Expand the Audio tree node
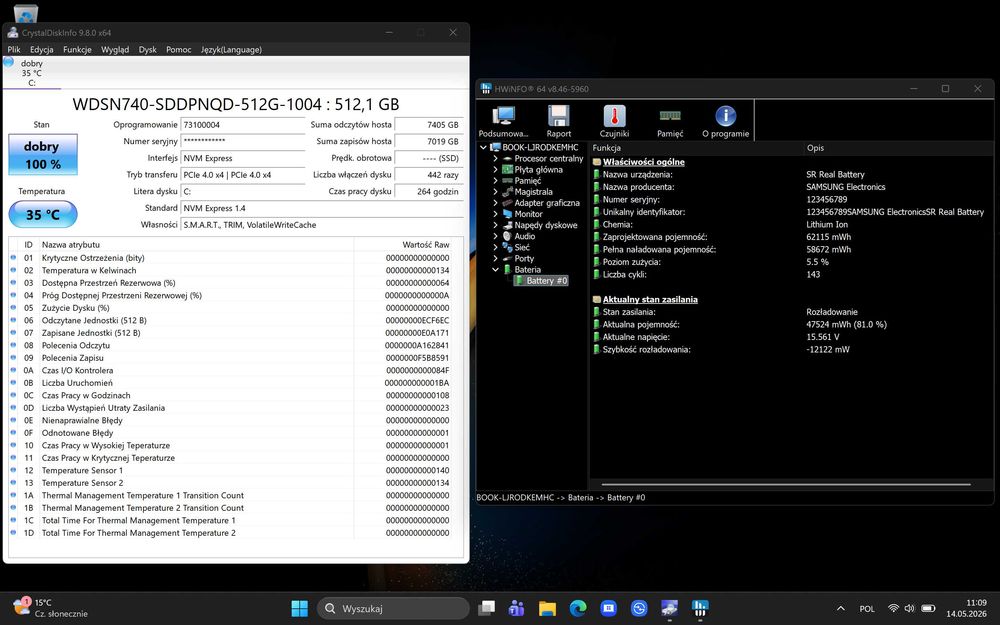 [x=495, y=236]
